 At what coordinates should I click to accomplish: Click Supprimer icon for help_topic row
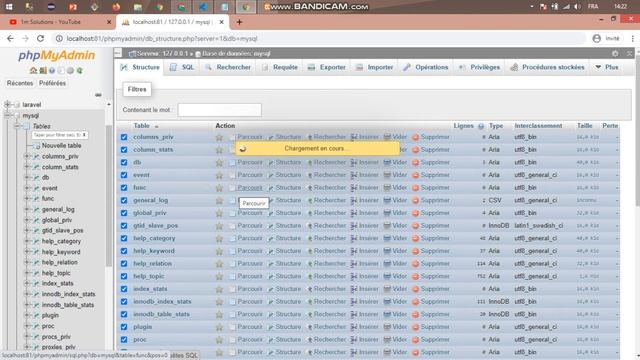416,276
